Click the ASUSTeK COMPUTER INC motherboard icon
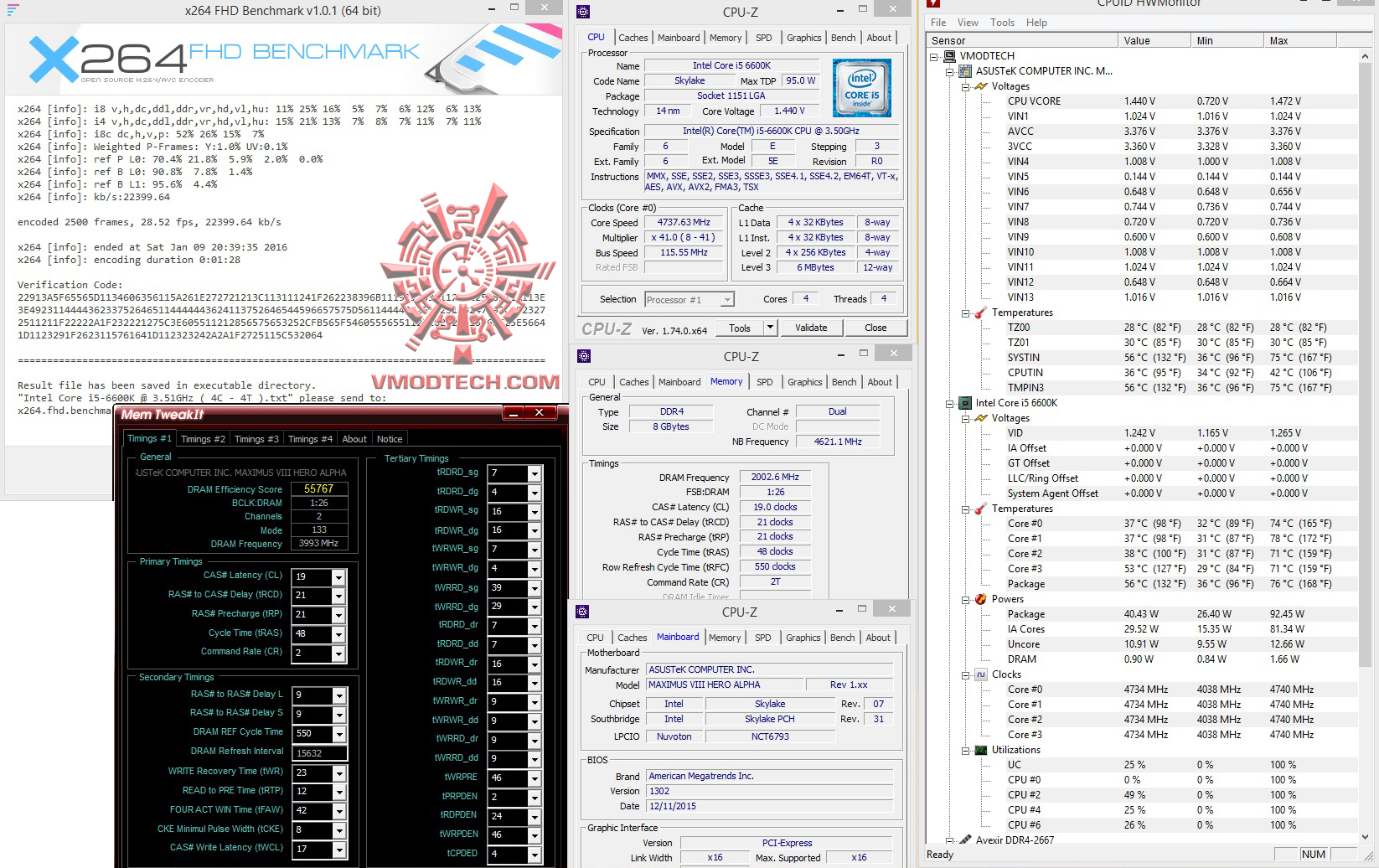This screenshot has height=868, width=1379. pos(965,71)
